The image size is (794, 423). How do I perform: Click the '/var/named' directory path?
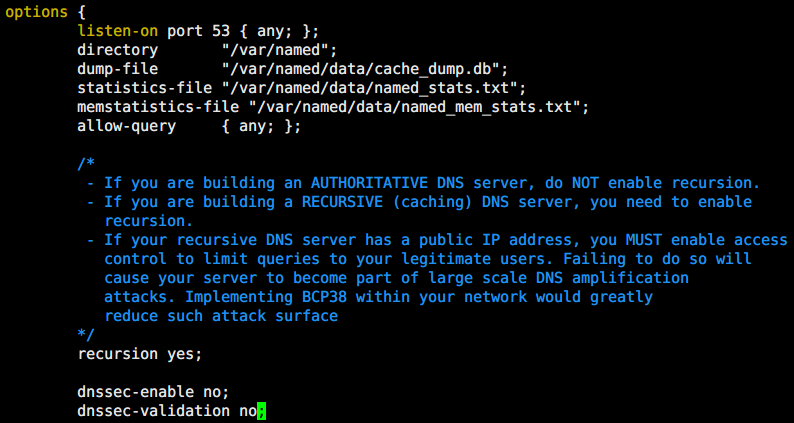click(280, 50)
